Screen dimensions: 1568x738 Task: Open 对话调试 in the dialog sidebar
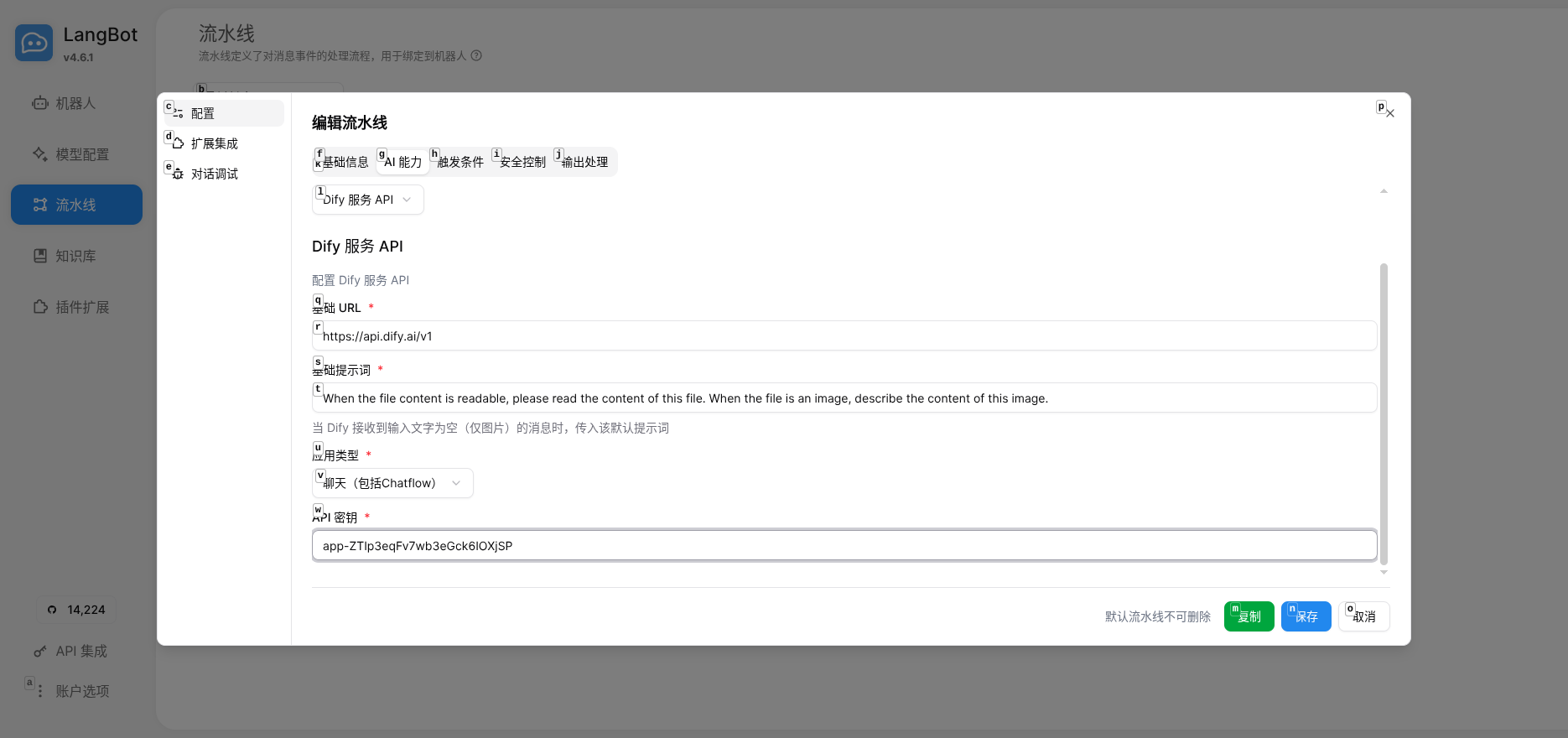(x=215, y=174)
